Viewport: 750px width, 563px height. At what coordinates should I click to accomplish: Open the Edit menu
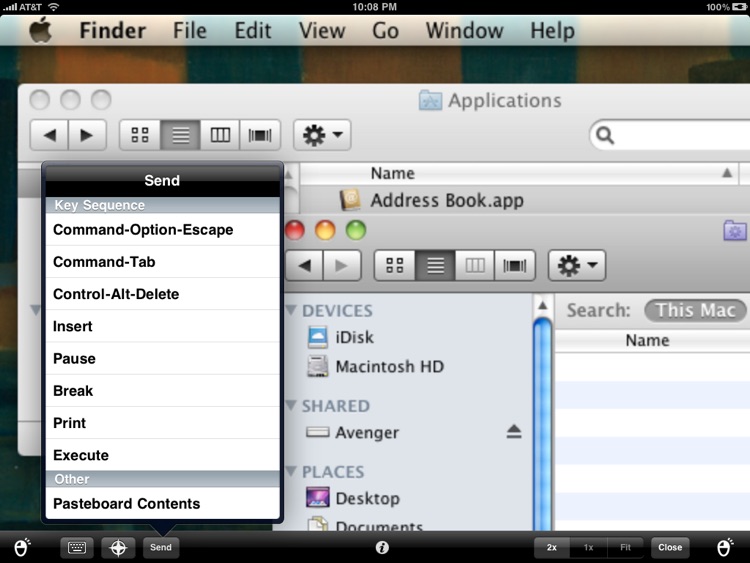coord(253,31)
